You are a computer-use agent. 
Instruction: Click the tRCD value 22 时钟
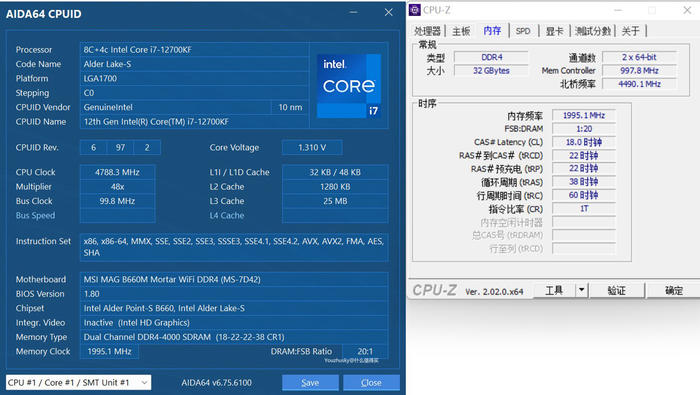pos(584,155)
